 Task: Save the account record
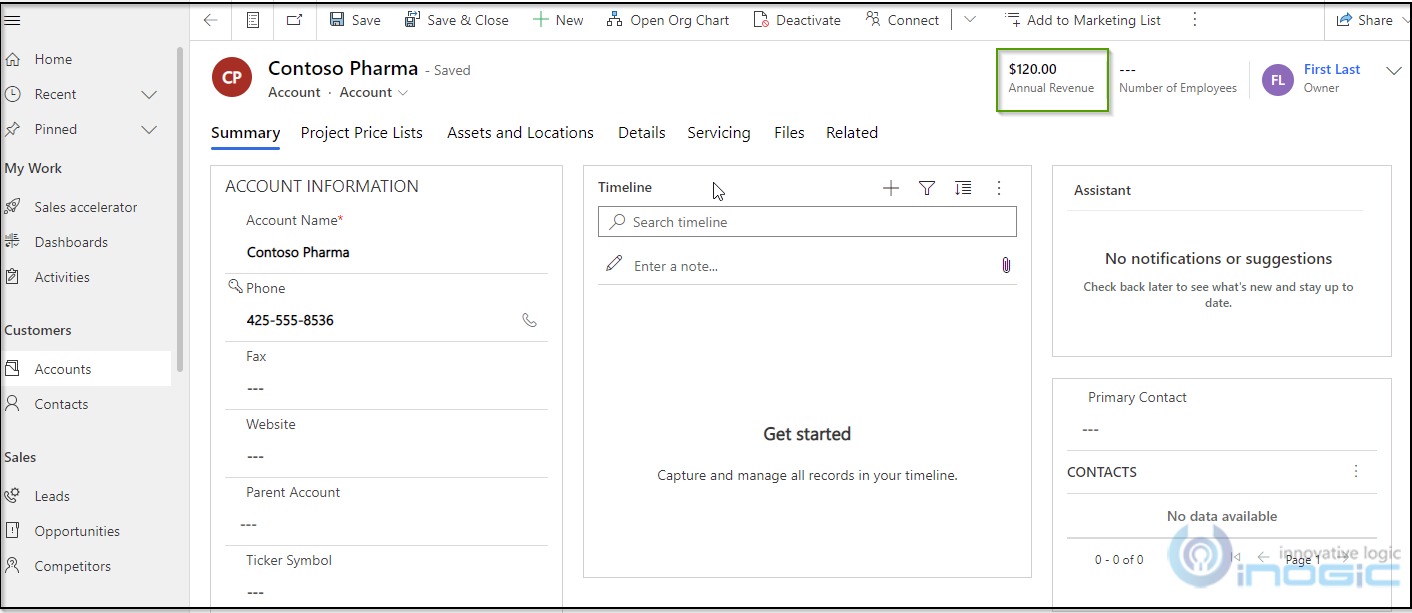click(355, 20)
